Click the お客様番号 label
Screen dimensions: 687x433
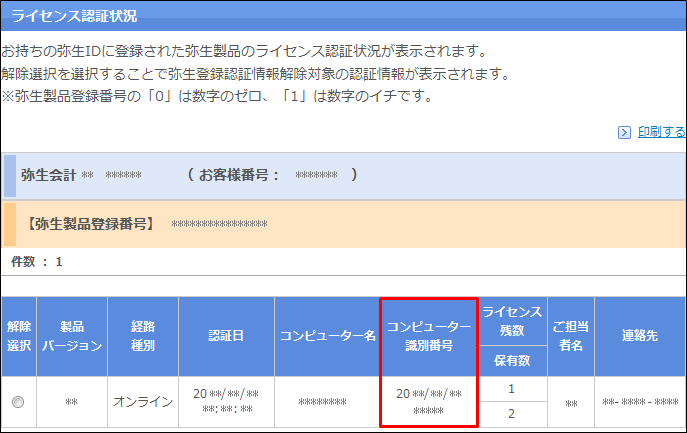click(x=239, y=175)
